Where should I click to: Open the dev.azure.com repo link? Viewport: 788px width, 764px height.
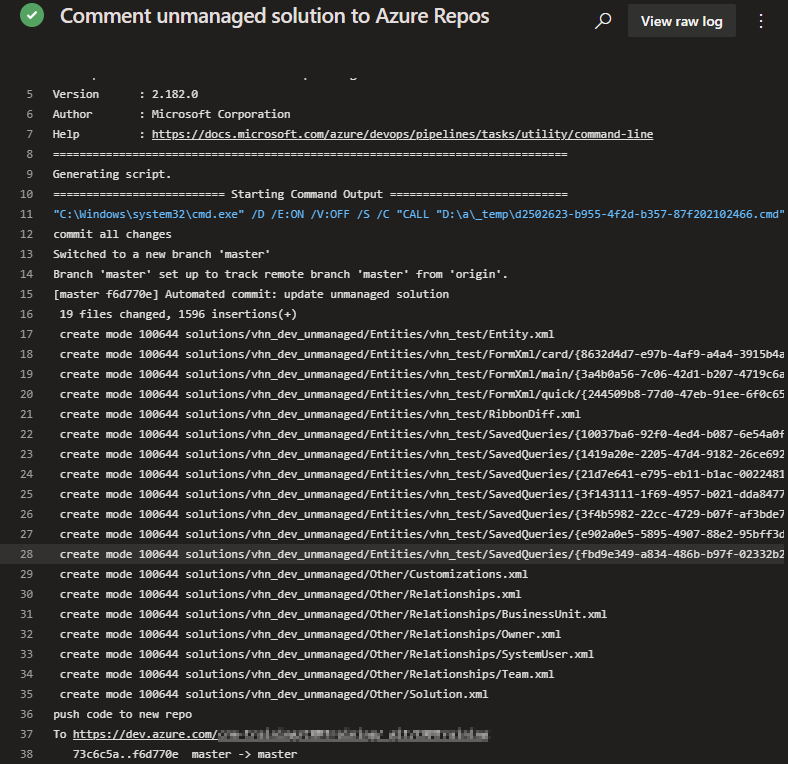coord(280,734)
